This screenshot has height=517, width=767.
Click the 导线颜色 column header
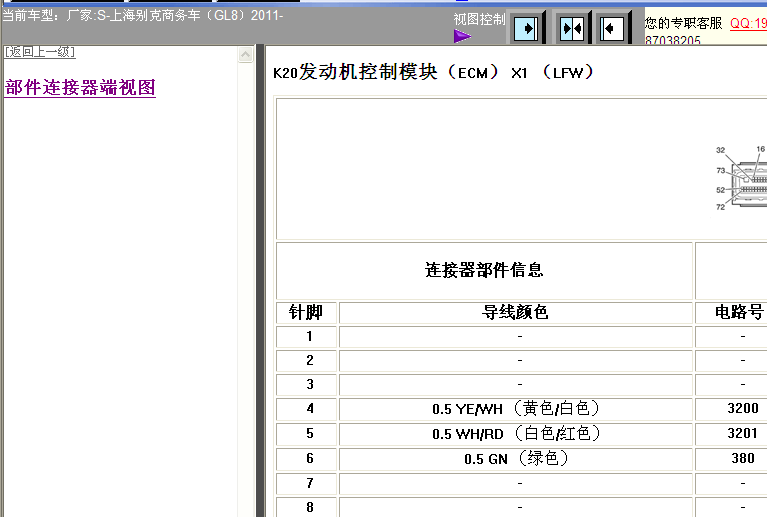pos(516,312)
